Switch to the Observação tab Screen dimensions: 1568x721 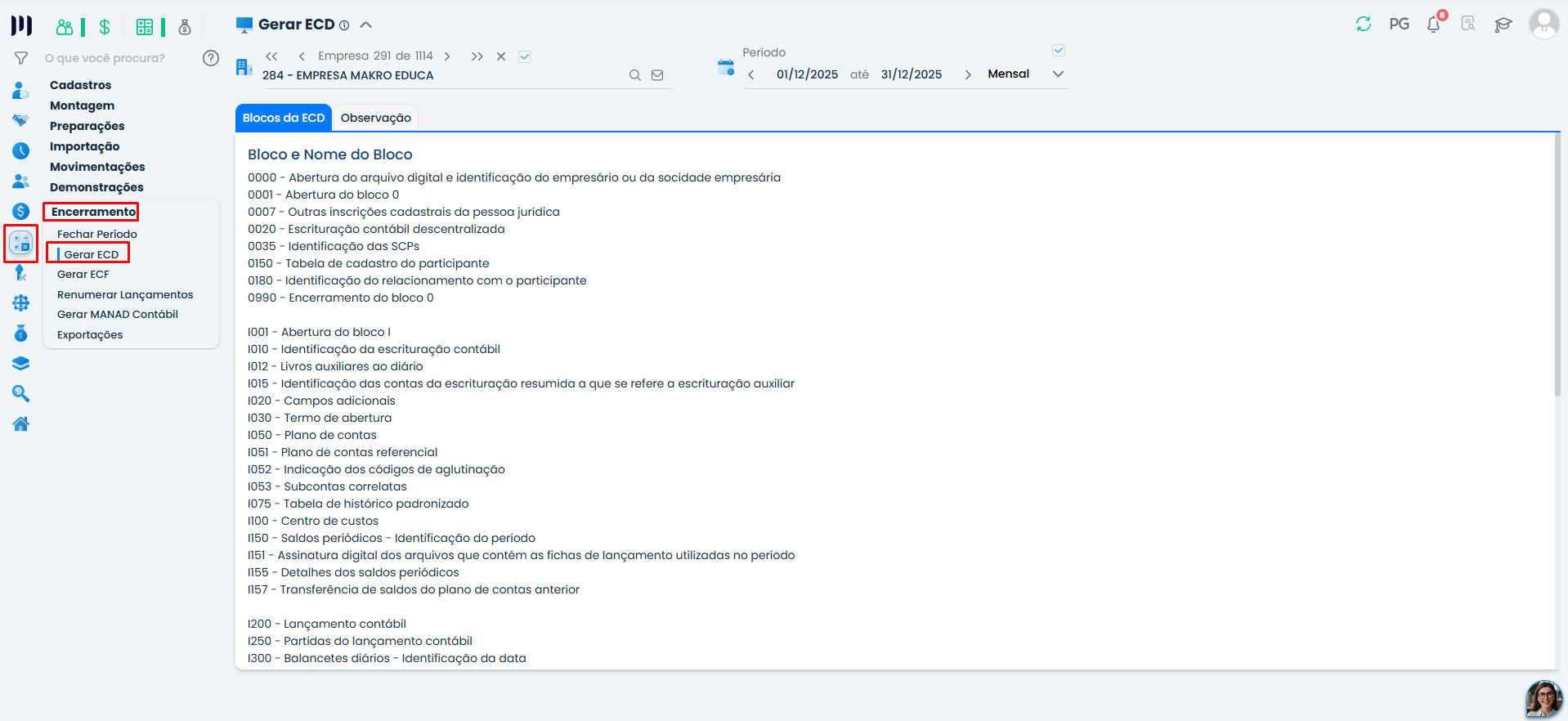376,118
